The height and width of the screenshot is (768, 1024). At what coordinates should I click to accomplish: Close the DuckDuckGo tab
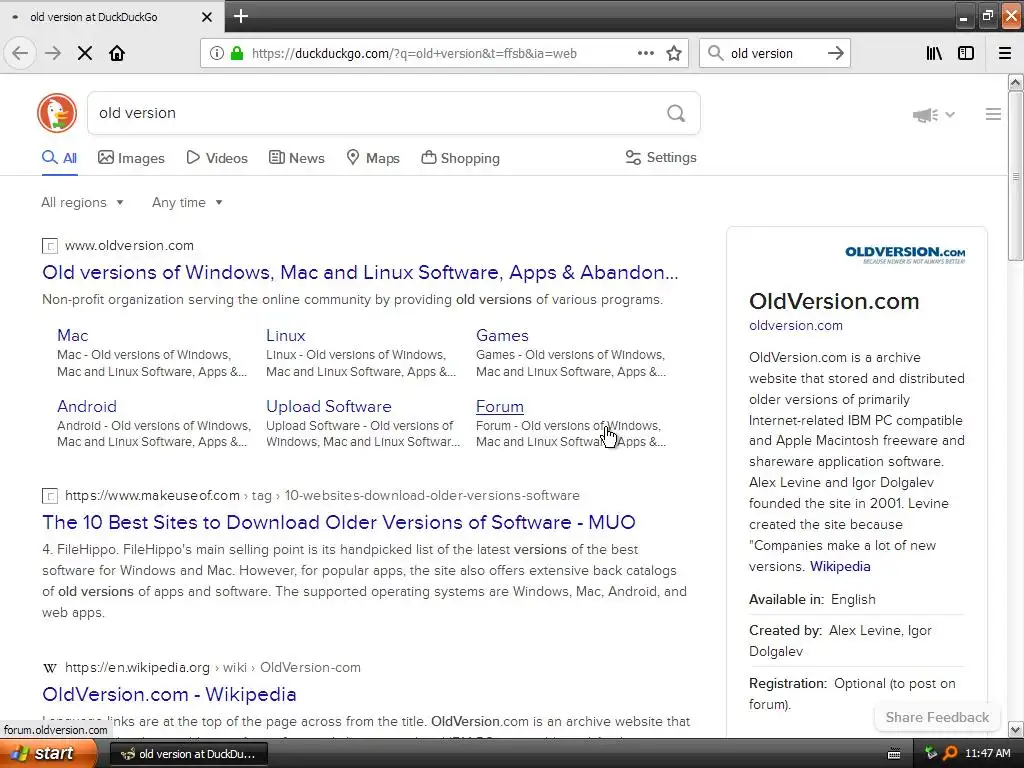point(207,17)
